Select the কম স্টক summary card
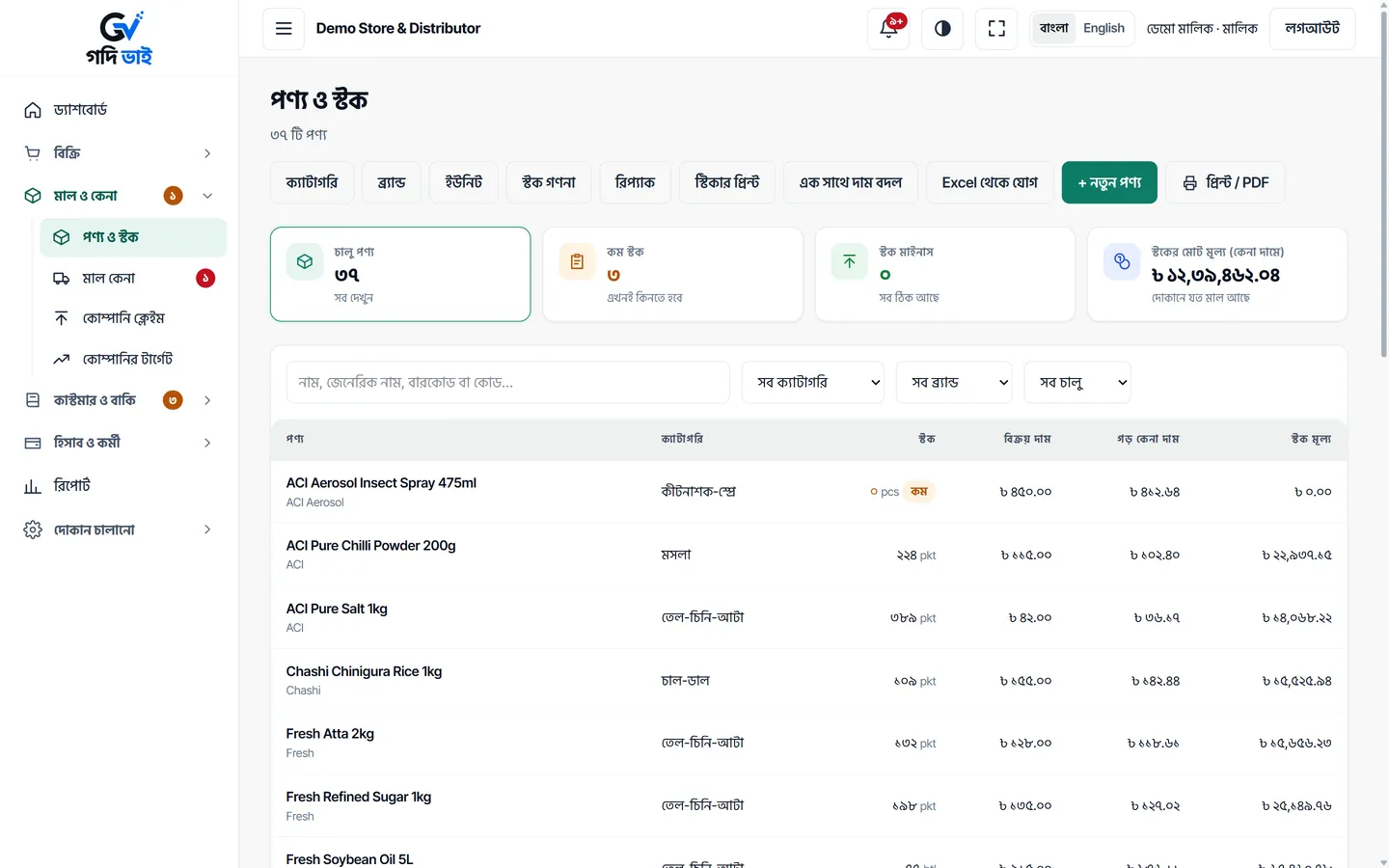The image size is (1389, 868). [672, 274]
